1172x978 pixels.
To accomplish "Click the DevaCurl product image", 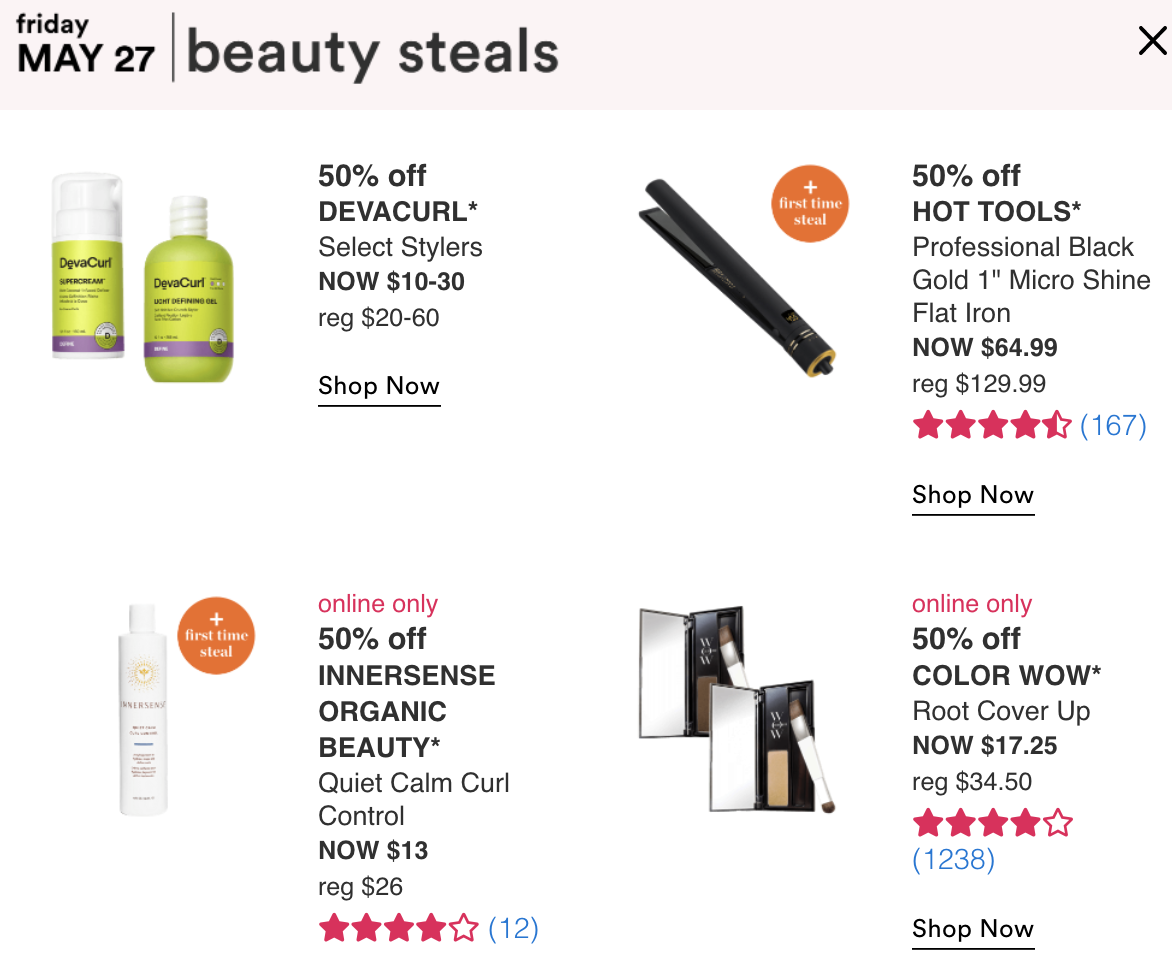I will pyautogui.click(x=142, y=277).
